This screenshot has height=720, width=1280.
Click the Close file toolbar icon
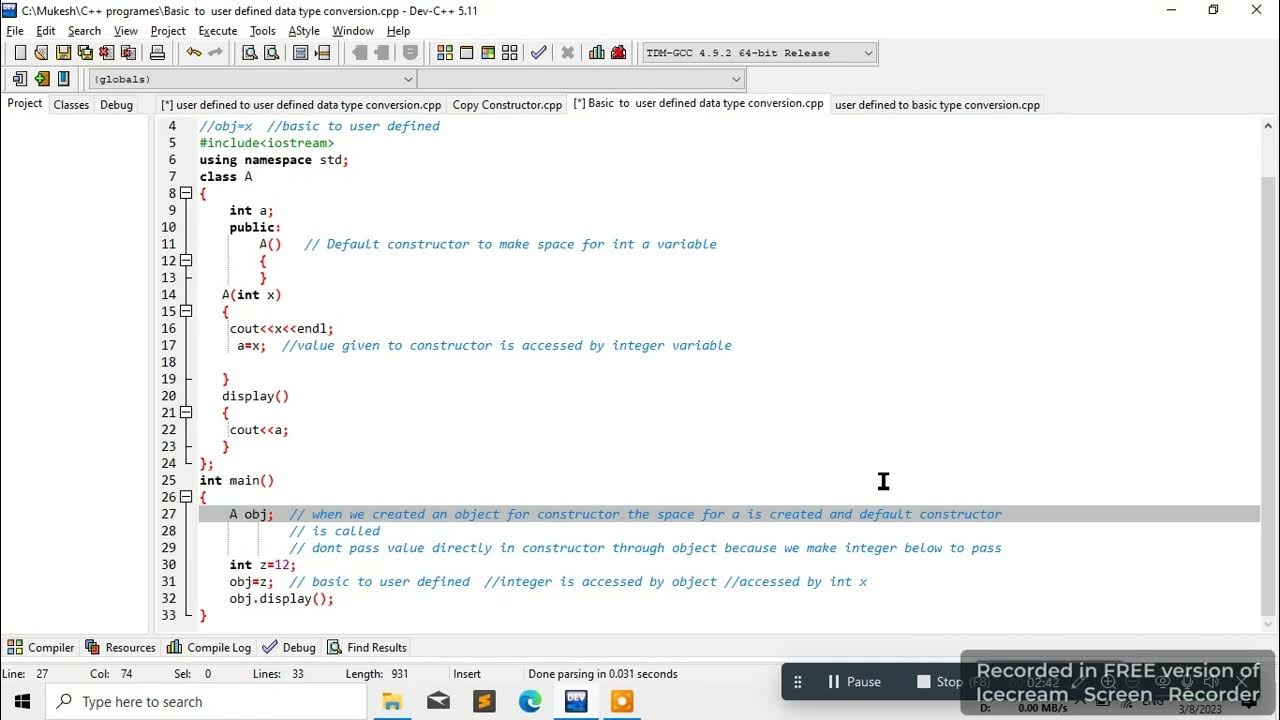[x=107, y=53]
